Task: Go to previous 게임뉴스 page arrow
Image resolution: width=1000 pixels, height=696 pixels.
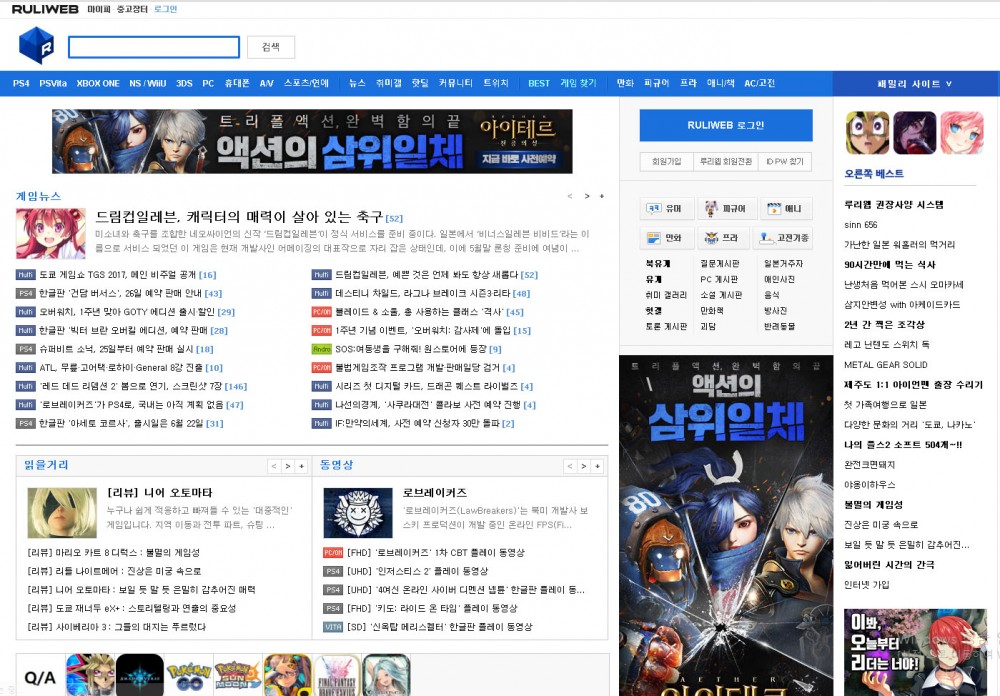Action: (570, 196)
